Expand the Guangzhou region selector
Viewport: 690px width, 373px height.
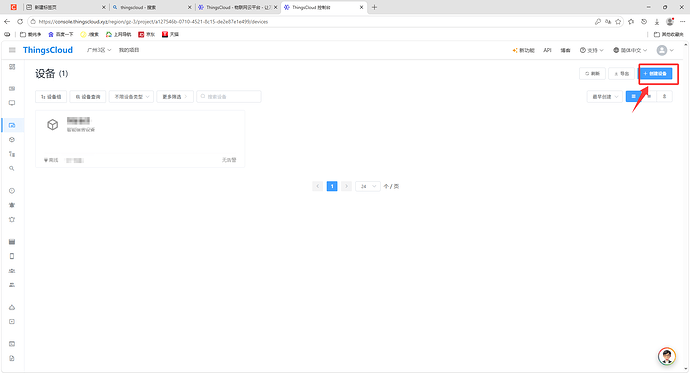(99, 50)
